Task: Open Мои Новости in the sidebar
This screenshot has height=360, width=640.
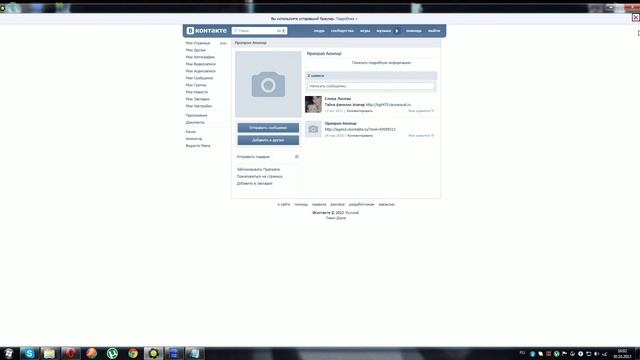Action: [197, 92]
